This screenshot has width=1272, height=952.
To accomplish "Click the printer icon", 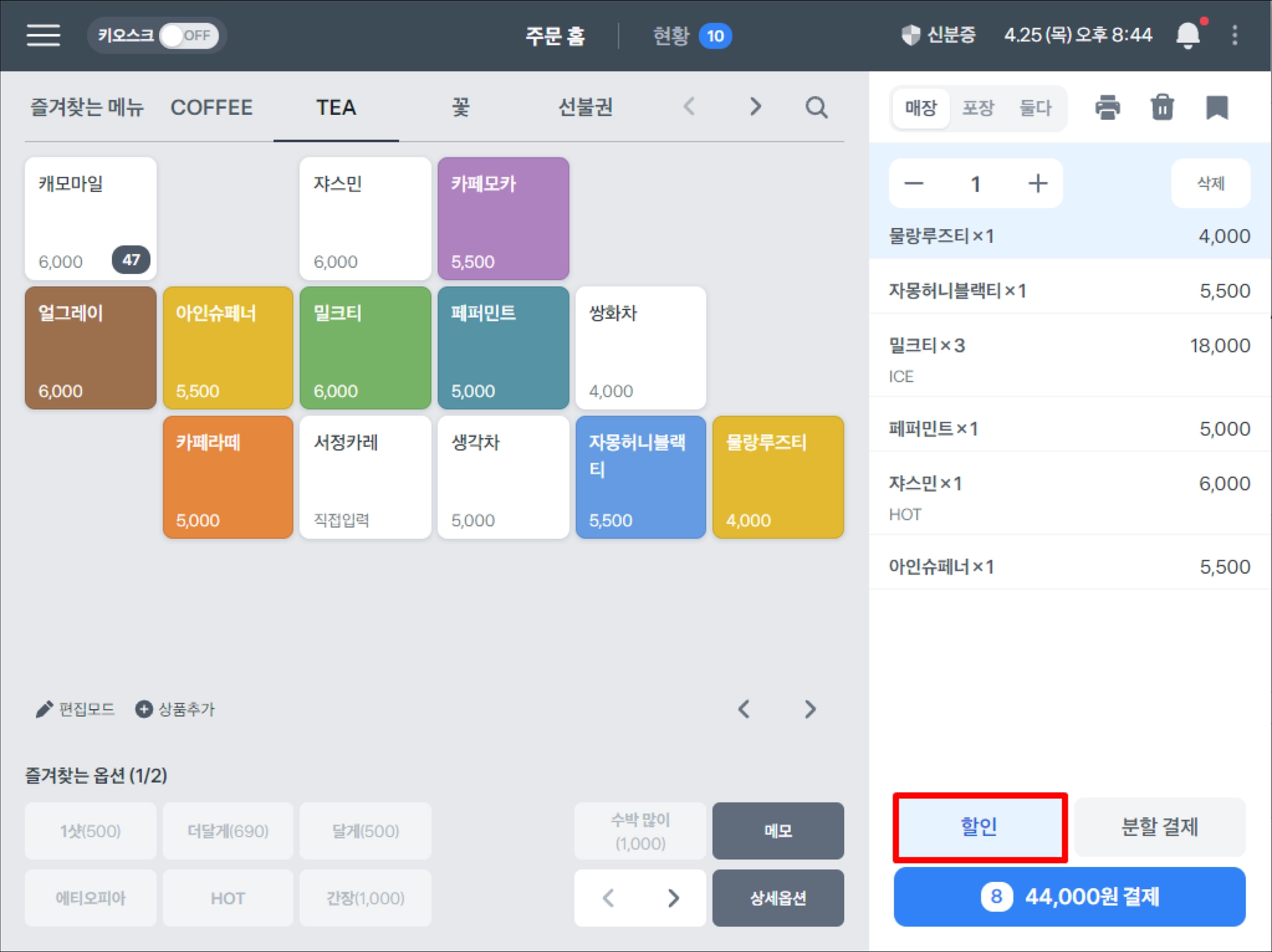I will [x=1107, y=107].
